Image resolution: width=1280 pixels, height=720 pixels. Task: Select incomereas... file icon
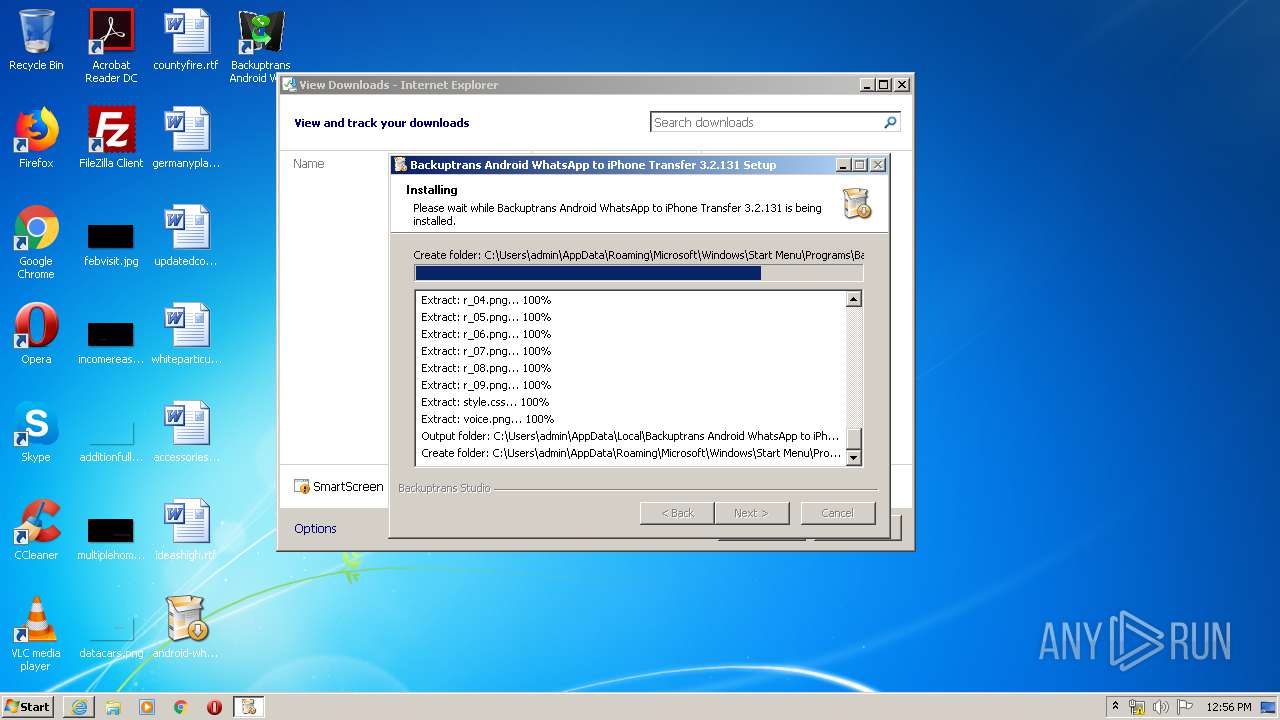coord(111,341)
